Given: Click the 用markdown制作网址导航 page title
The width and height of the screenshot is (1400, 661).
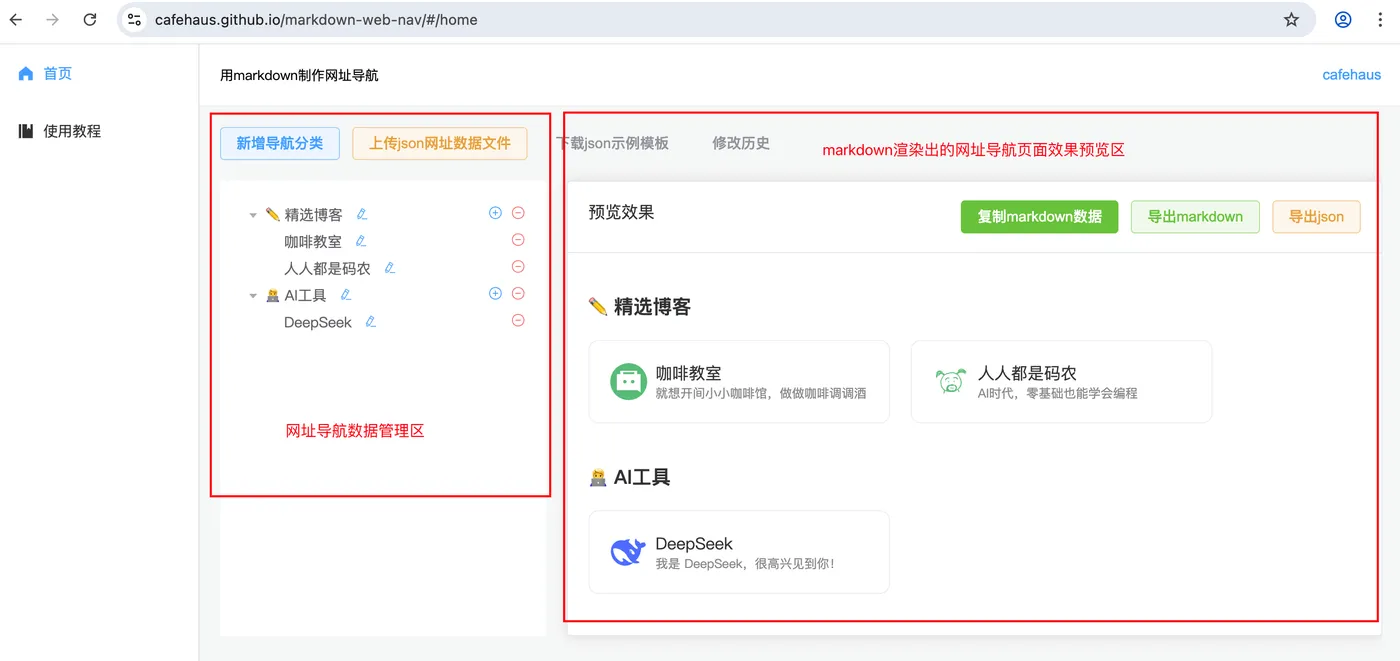Looking at the screenshot, I should coord(299,75).
